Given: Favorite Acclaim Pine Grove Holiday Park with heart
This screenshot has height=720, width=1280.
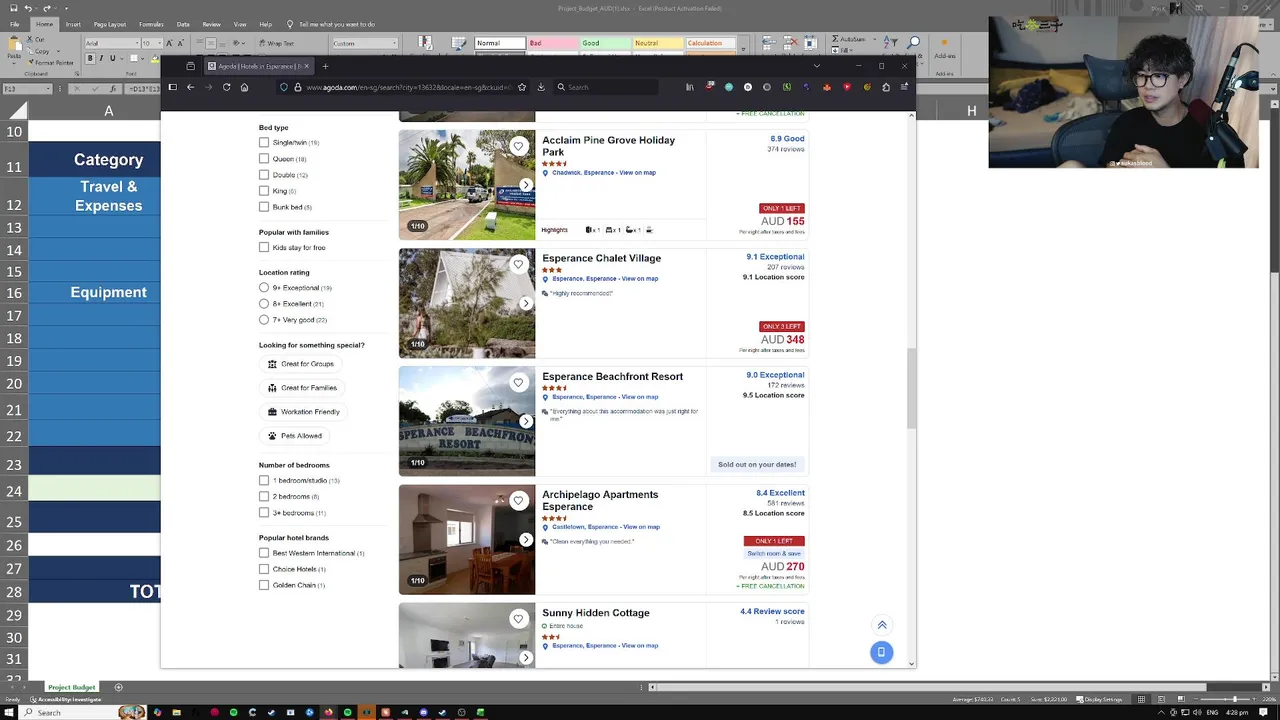Looking at the screenshot, I should pyautogui.click(x=518, y=146).
